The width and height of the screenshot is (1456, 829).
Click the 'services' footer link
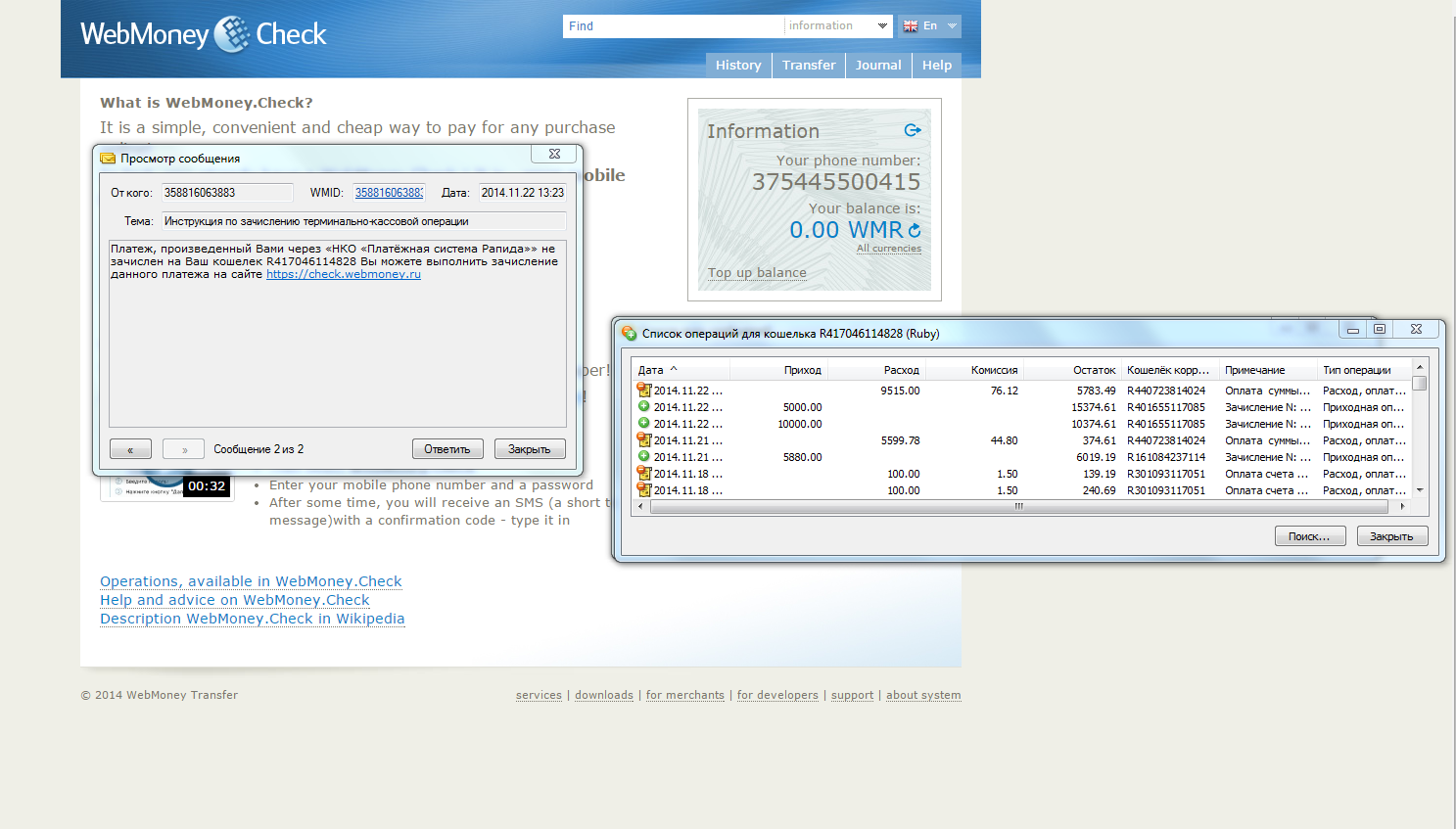539,695
